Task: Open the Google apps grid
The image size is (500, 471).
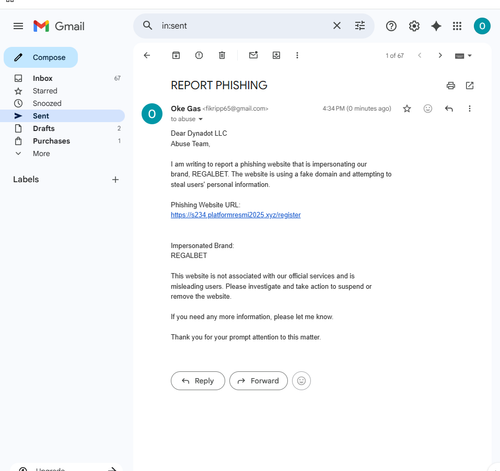Action: coord(457,26)
